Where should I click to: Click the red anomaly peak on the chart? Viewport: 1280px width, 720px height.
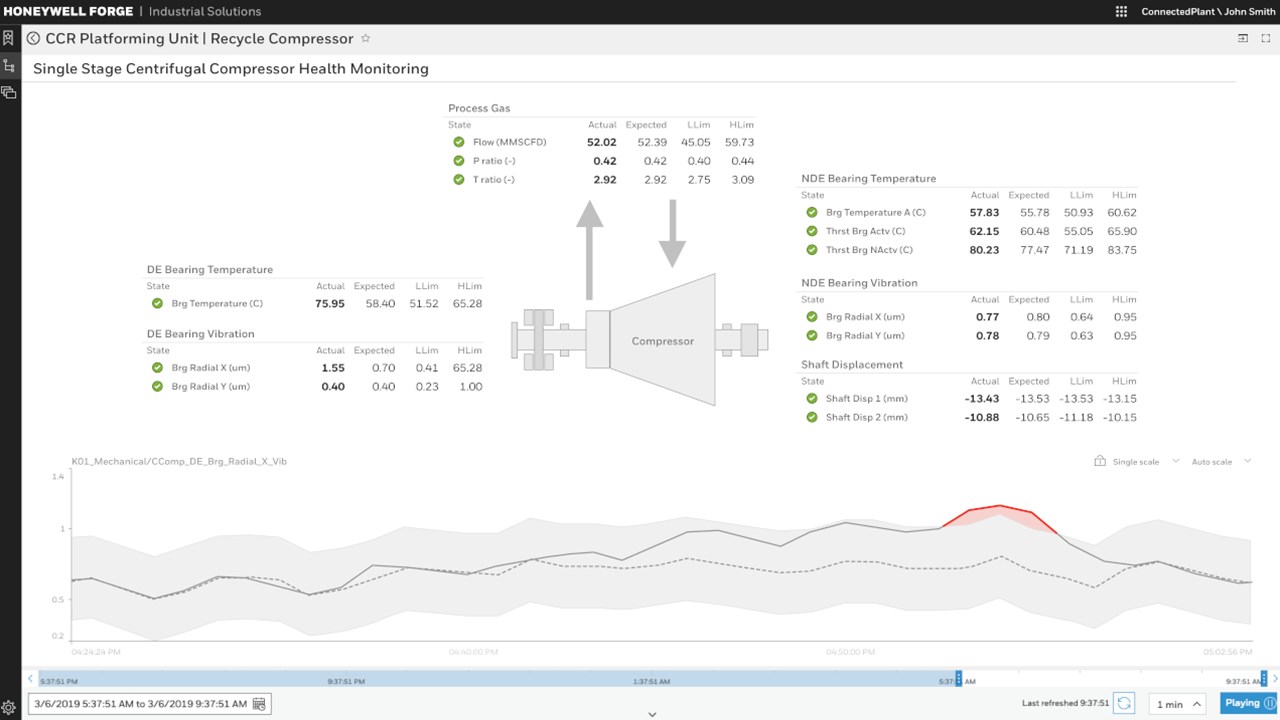pyautogui.click(x=999, y=510)
